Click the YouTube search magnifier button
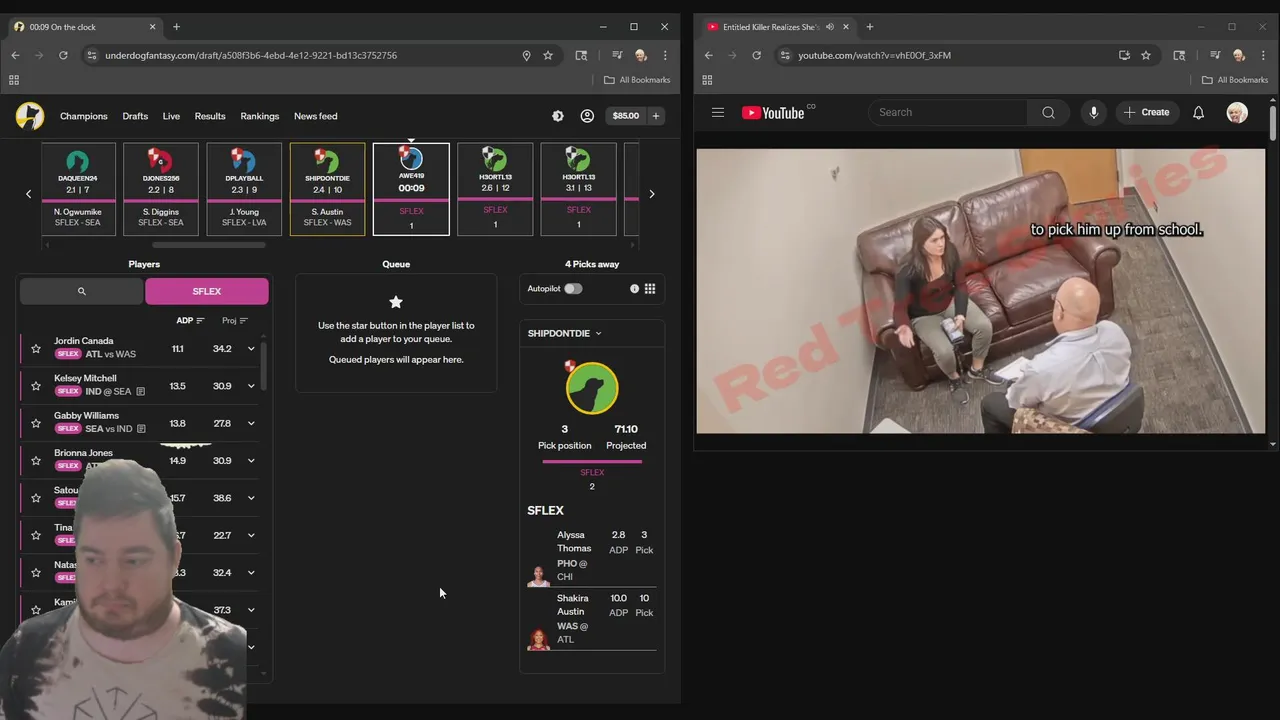 (1048, 112)
